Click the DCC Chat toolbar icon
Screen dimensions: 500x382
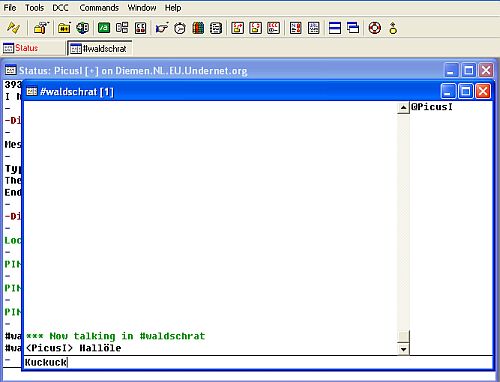pos(256,28)
